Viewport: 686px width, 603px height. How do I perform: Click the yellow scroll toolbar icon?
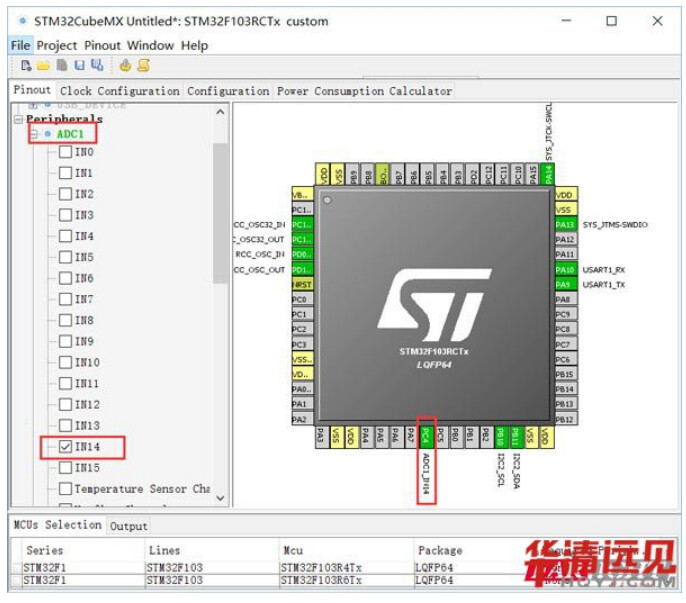(x=144, y=65)
